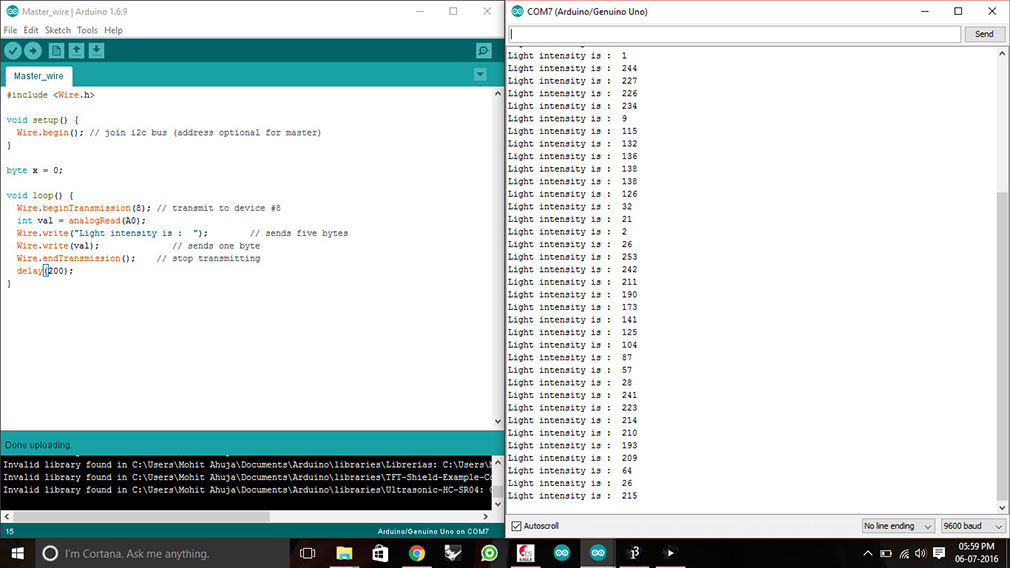Click the Send button in the serial monitor
Viewport: 1010px width, 568px height.
(x=984, y=34)
